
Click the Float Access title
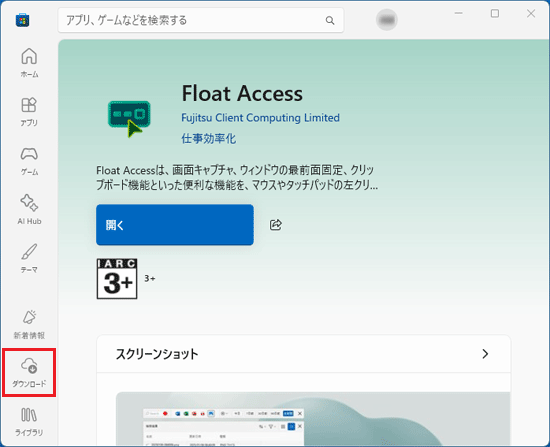click(242, 94)
